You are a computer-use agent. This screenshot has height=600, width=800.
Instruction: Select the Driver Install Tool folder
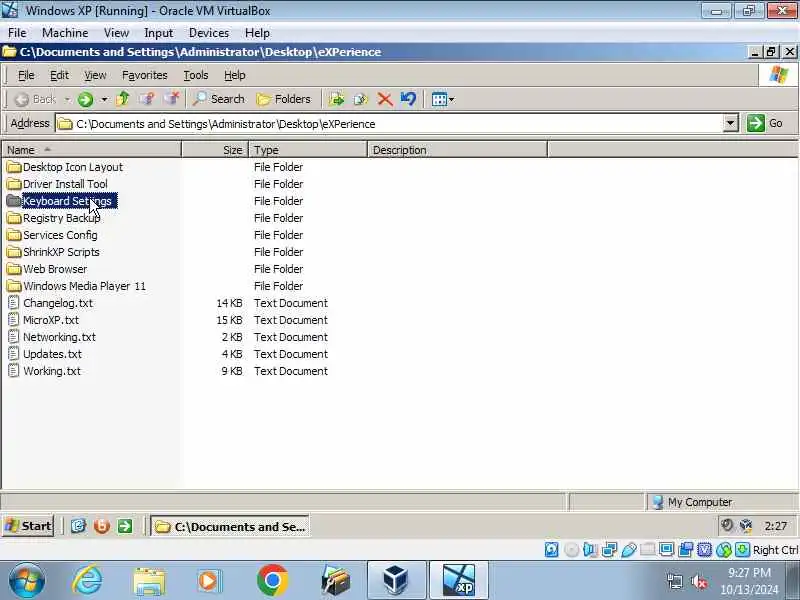[x=57, y=184]
